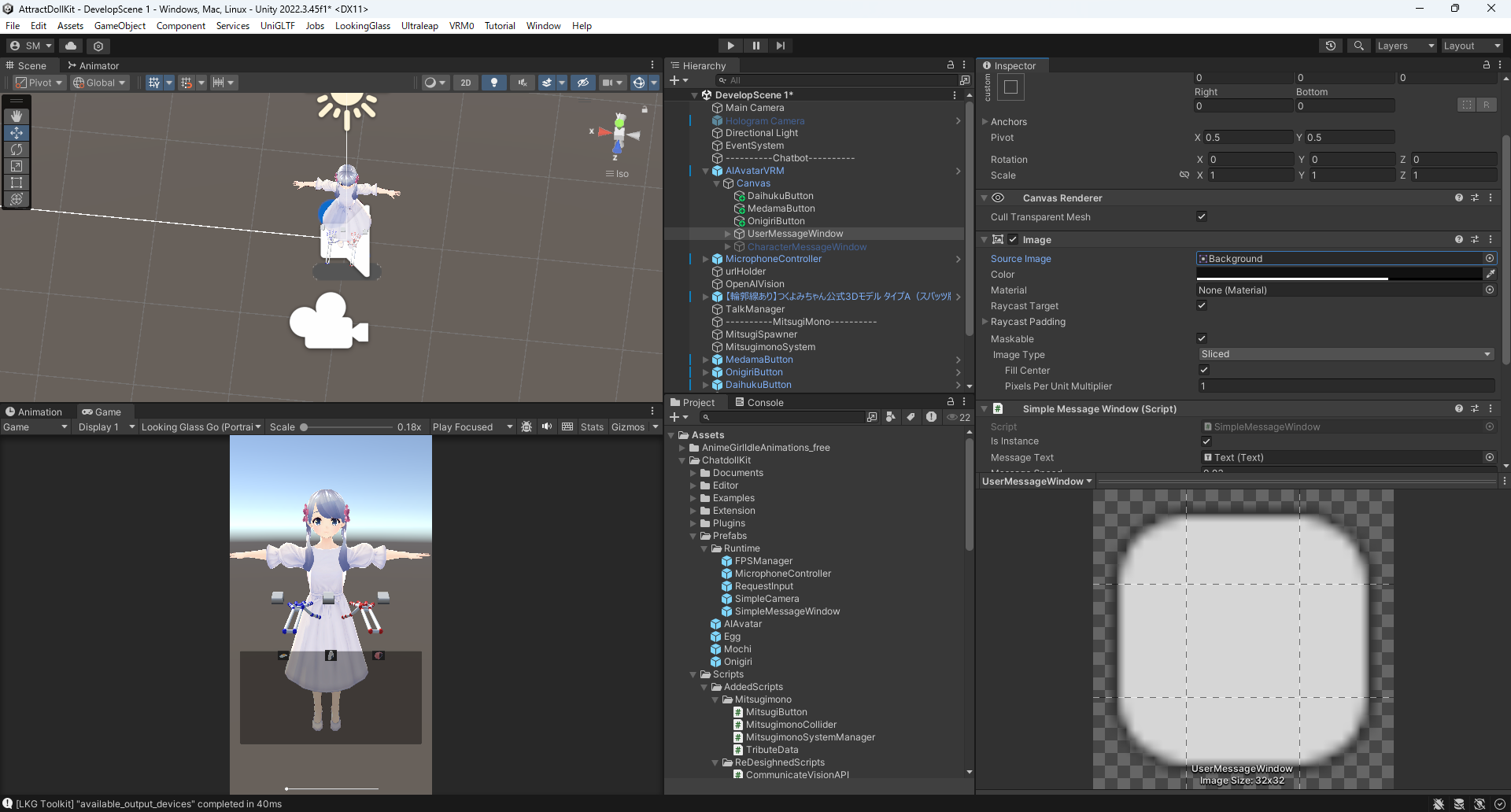Toggle 2D view mode in Scene
This screenshot has height=812, width=1511.
[465, 83]
